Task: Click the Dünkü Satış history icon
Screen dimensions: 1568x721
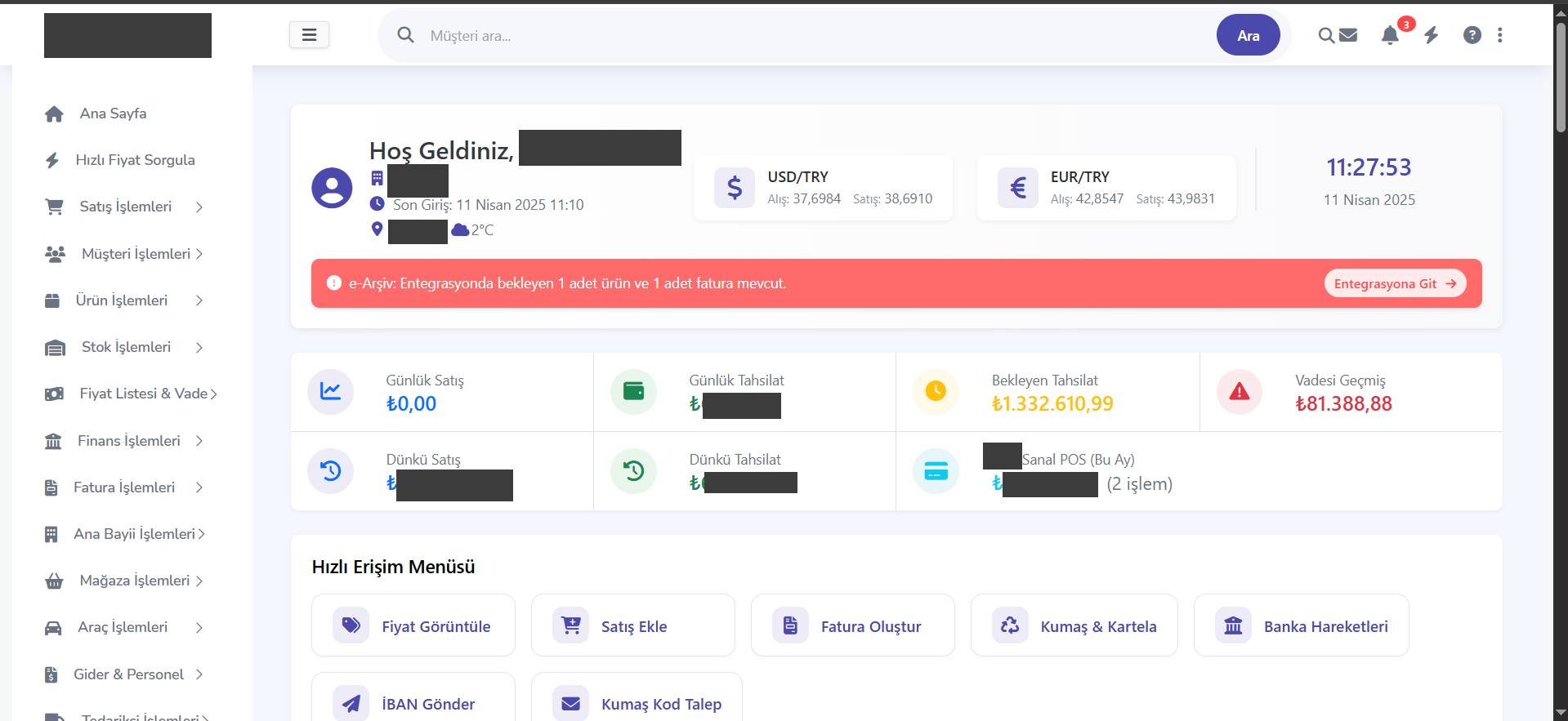Action: (x=330, y=471)
